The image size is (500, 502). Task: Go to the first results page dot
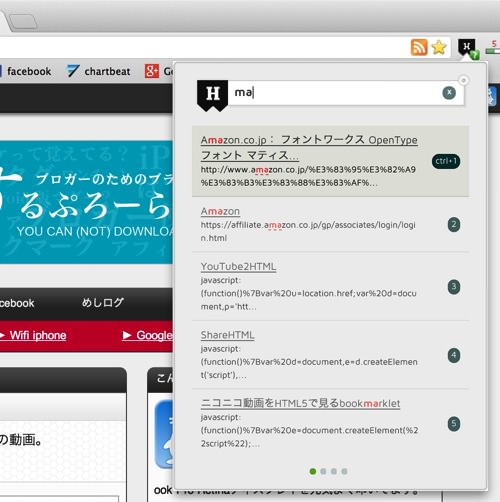click(313, 471)
